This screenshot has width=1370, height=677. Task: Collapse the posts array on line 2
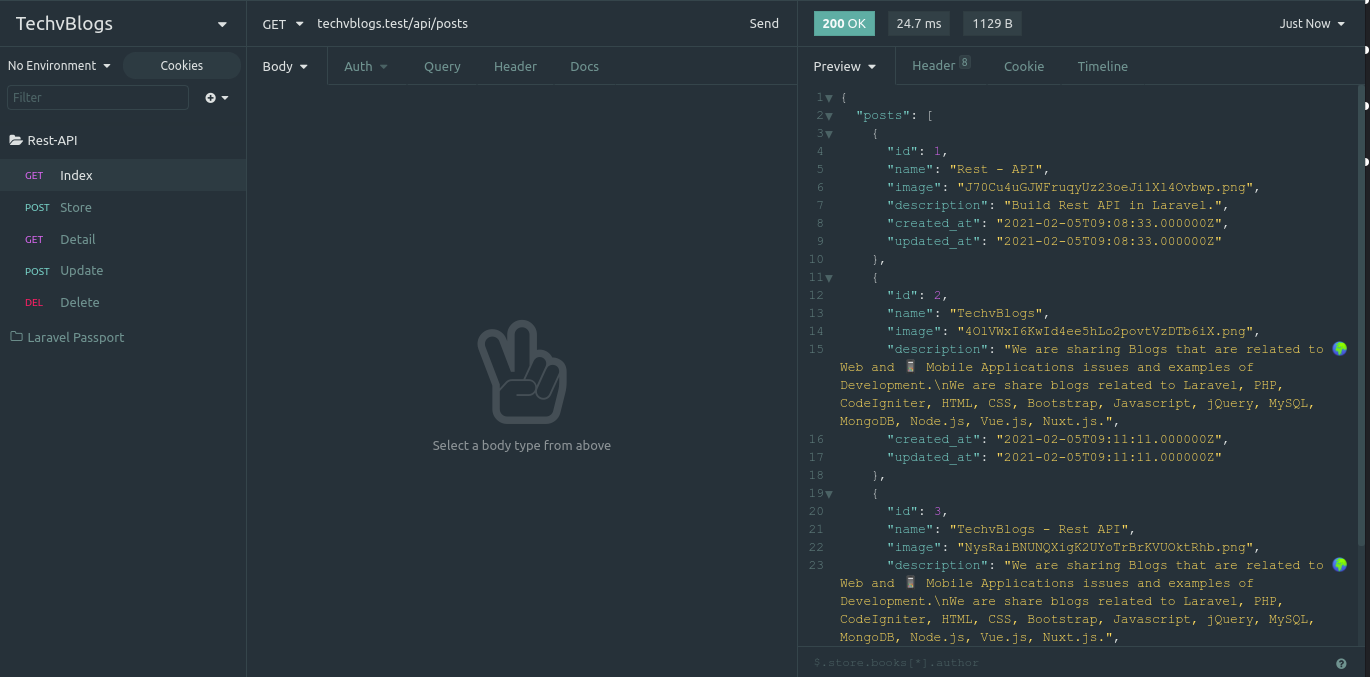click(829, 116)
